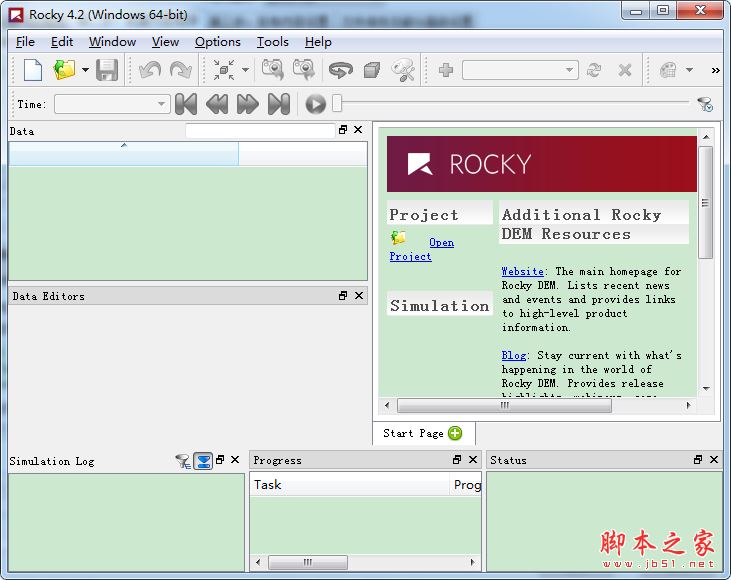Click the time filter funnel icon
731x580 pixels.
tap(705, 104)
